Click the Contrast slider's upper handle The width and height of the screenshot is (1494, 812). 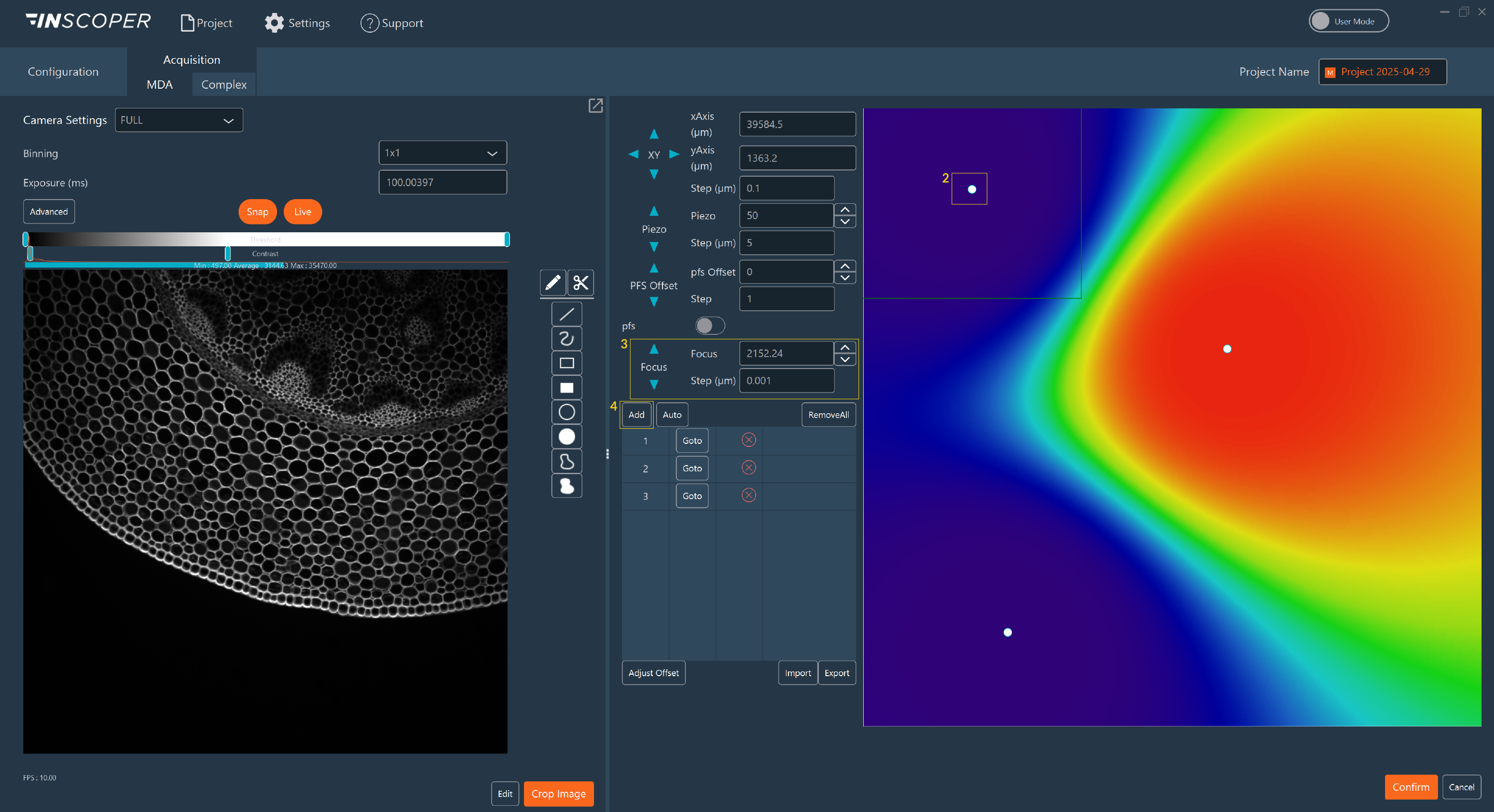tap(228, 253)
